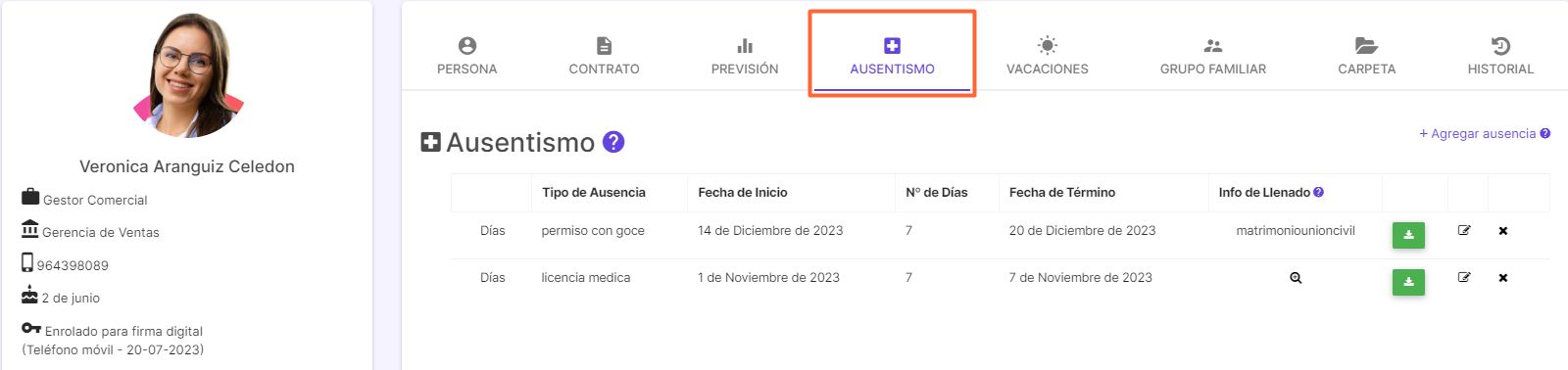Click help icon next to Agregar ausencia
This screenshot has width=1568, height=370.
(1545, 134)
